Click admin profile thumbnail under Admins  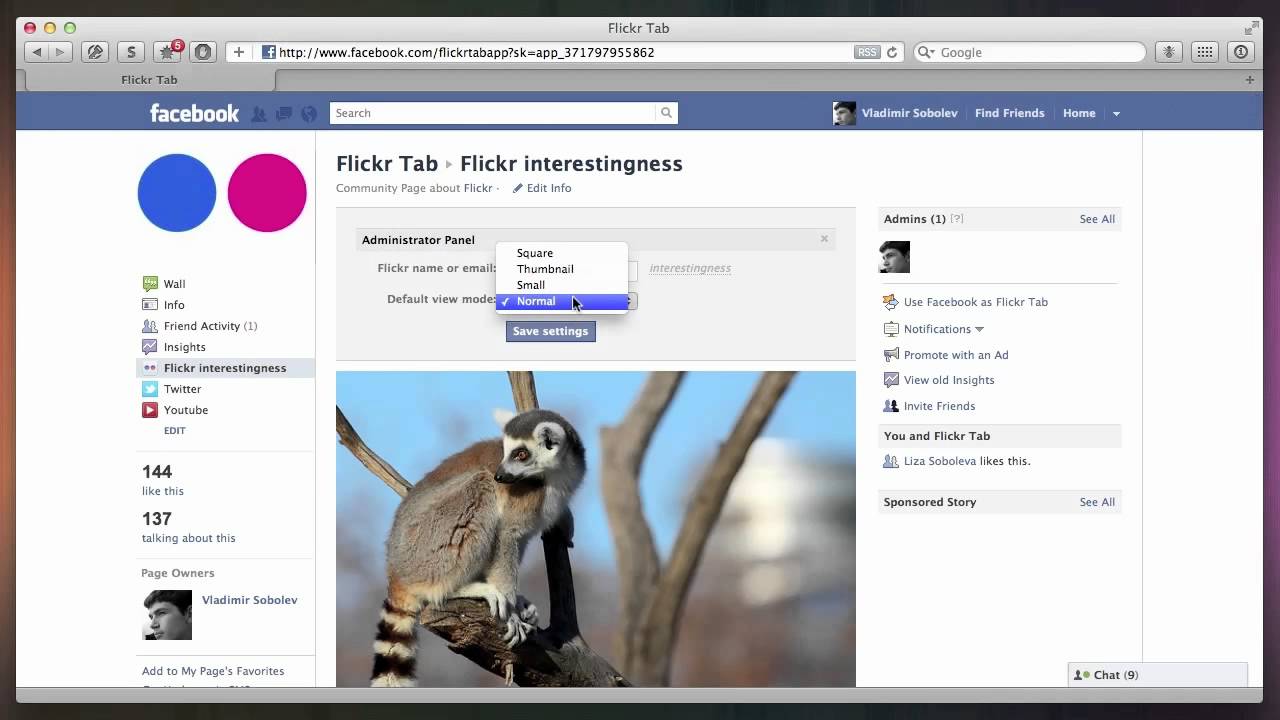pos(894,257)
